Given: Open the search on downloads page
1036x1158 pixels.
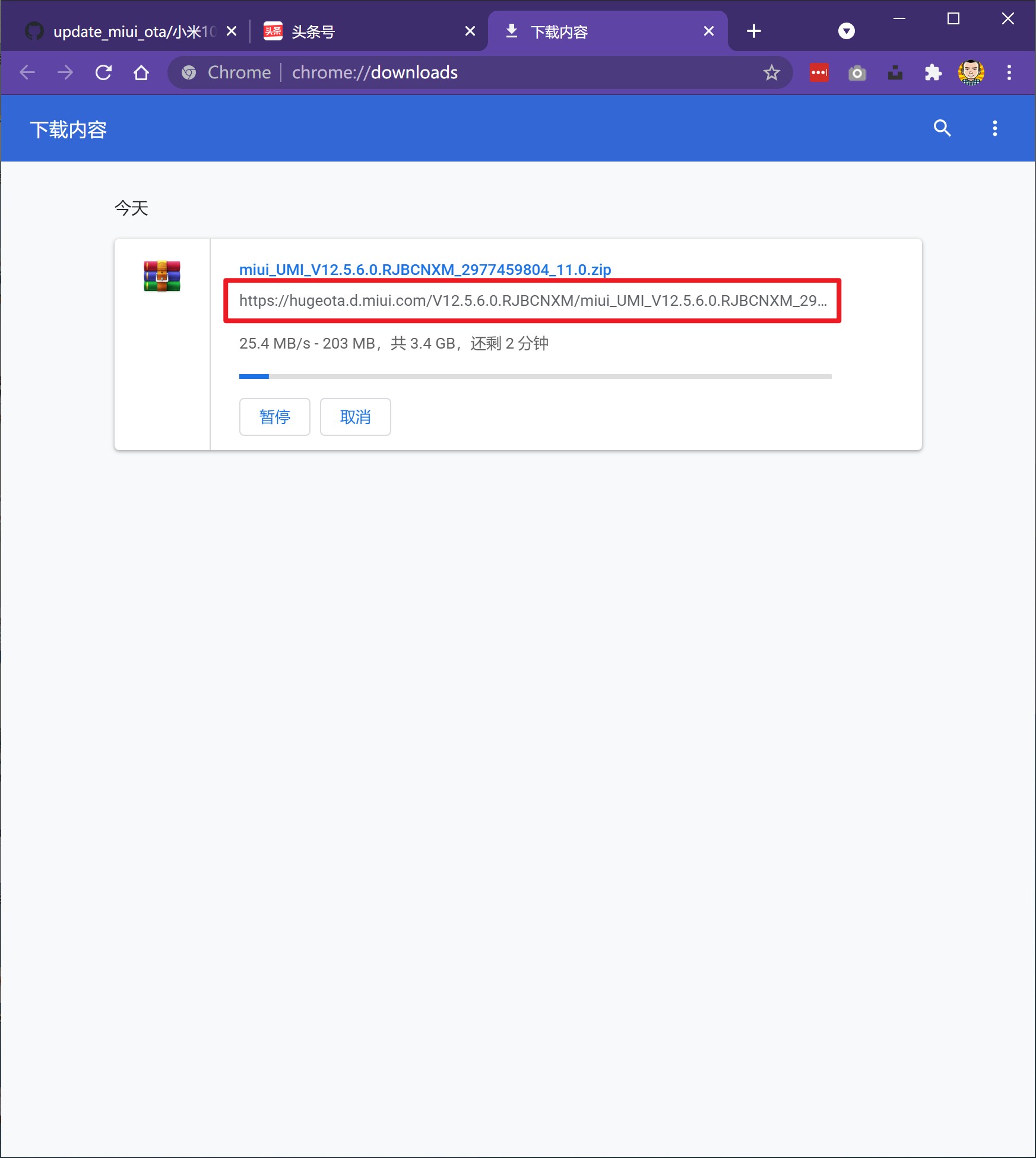Looking at the screenshot, I should click(942, 128).
